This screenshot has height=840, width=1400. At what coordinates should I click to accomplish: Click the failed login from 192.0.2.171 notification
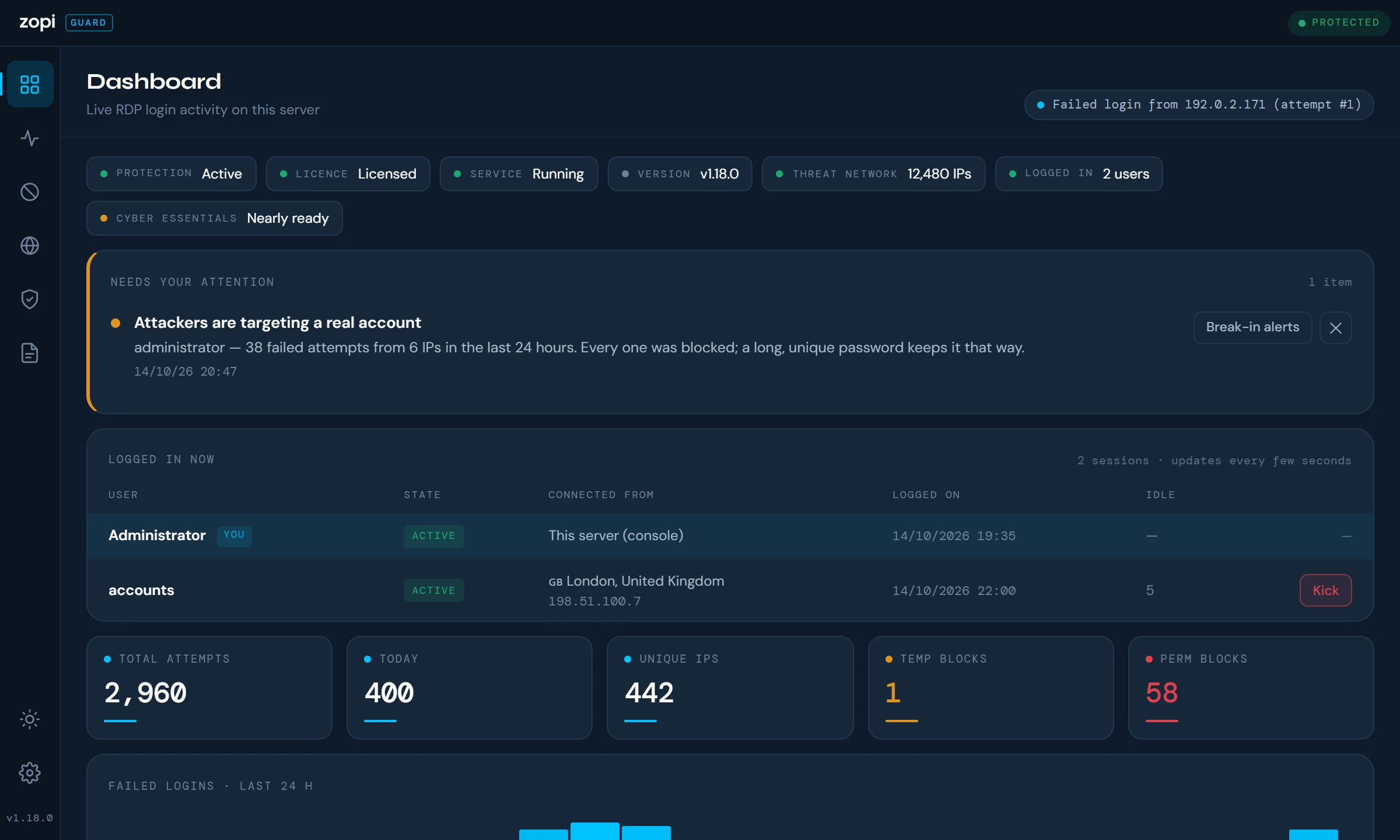pyautogui.click(x=1199, y=105)
